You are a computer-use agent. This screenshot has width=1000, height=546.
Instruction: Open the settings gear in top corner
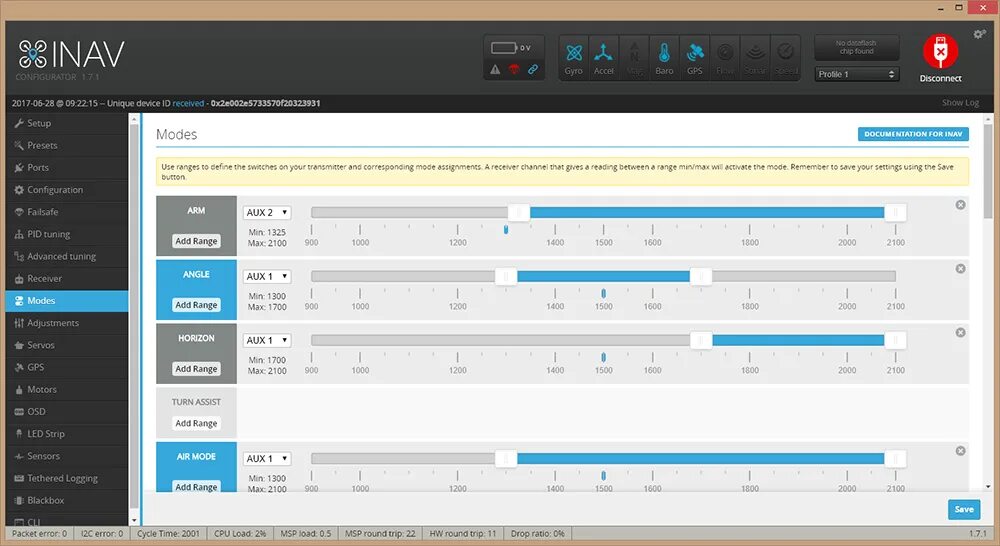tap(979, 34)
